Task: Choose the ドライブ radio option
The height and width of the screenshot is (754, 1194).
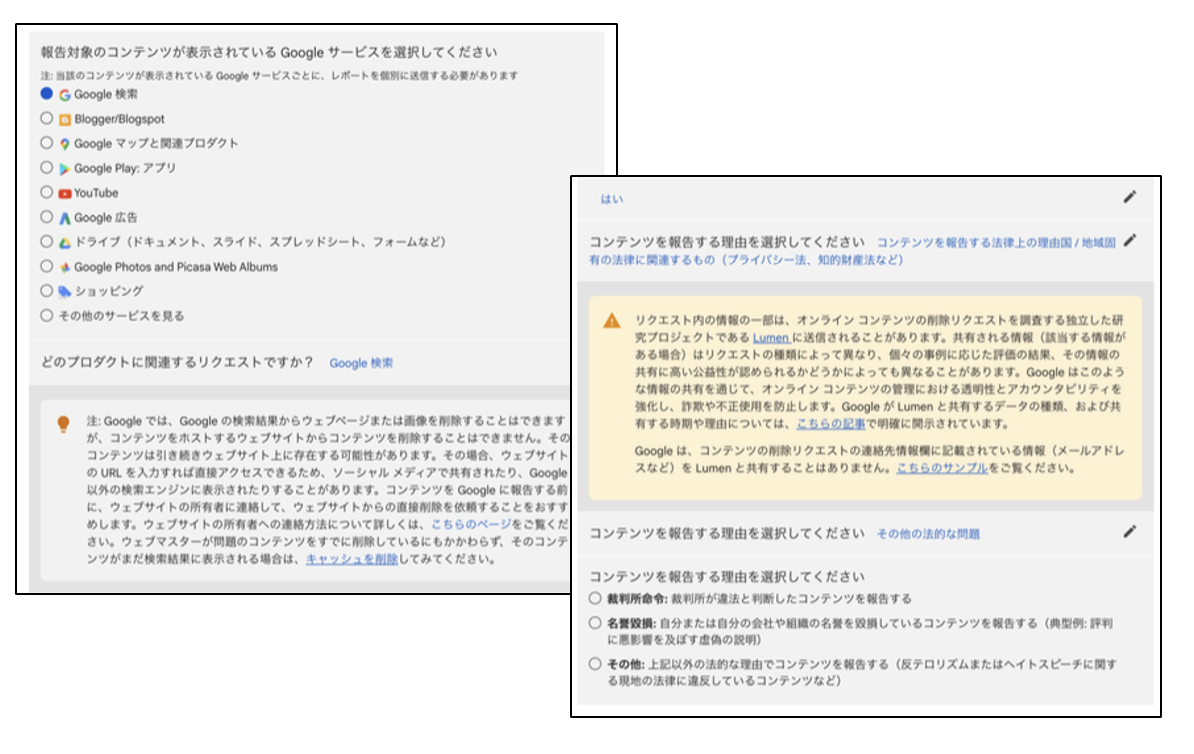Action: (46, 241)
